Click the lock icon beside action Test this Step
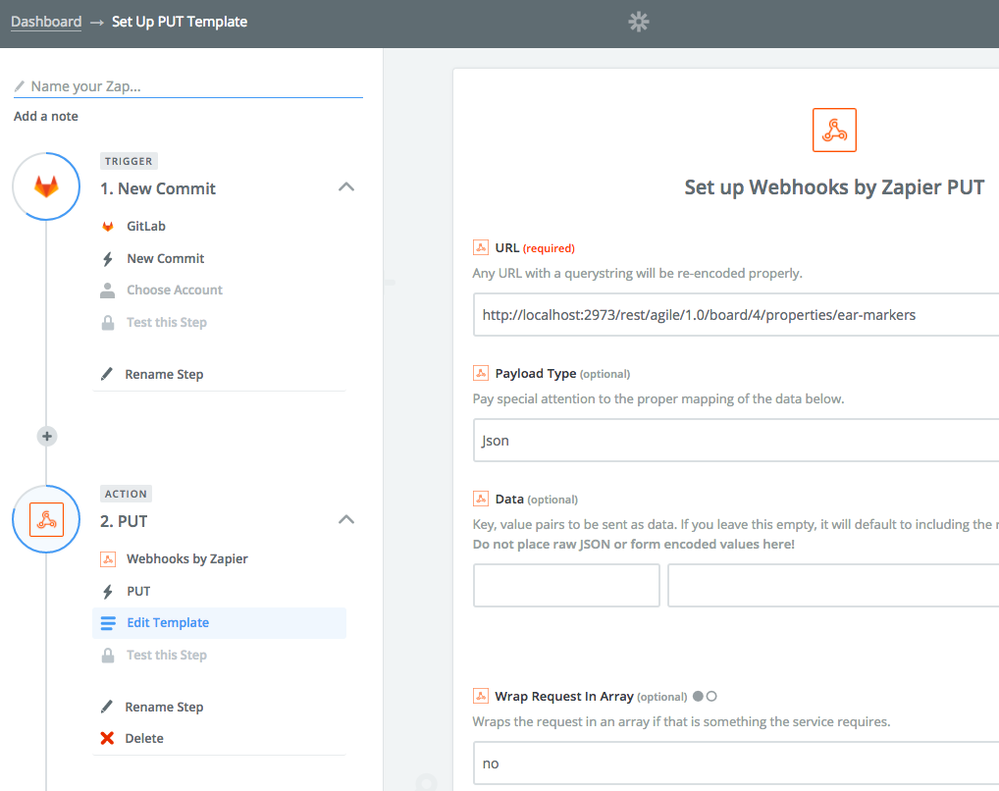This screenshot has height=791, width=999. (x=108, y=655)
